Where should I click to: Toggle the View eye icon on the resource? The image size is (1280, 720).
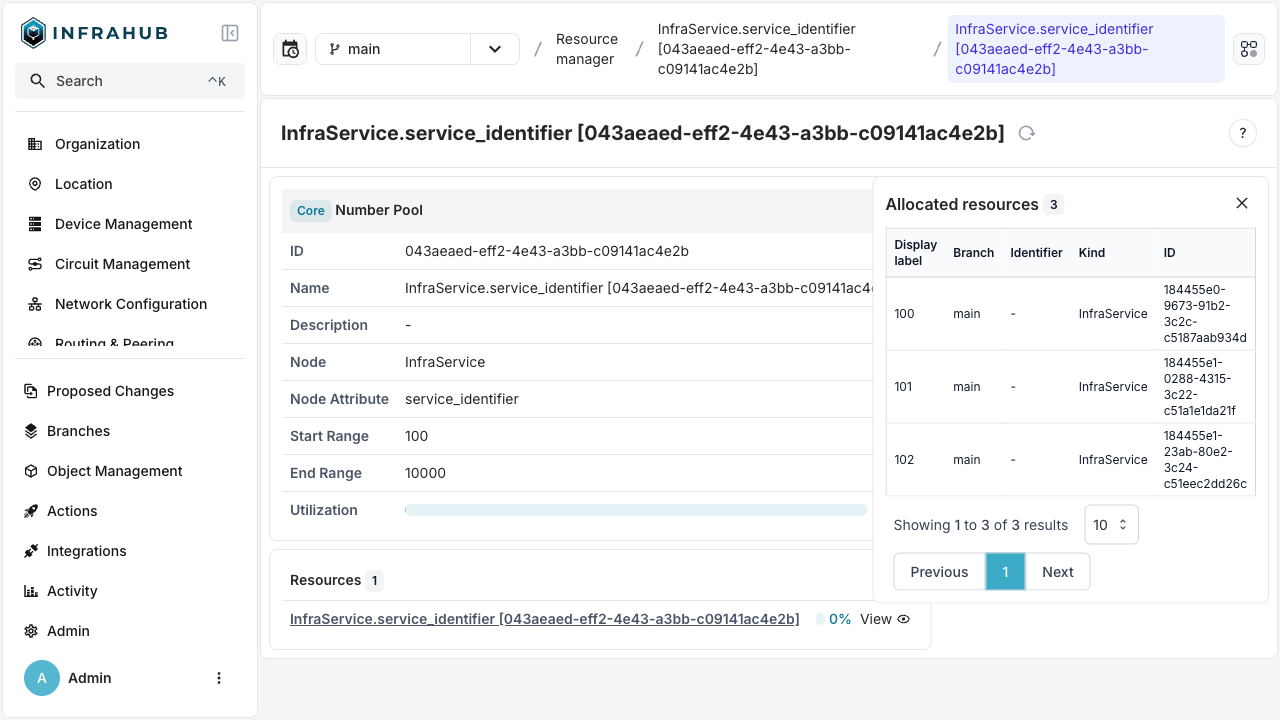pyautogui.click(x=903, y=619)
